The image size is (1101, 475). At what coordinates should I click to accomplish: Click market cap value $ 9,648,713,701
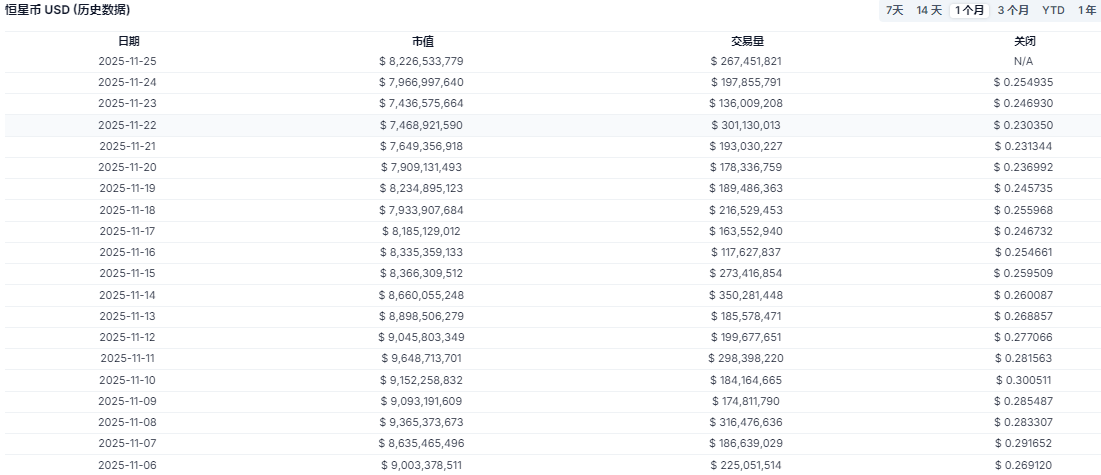tap(422, 358)
